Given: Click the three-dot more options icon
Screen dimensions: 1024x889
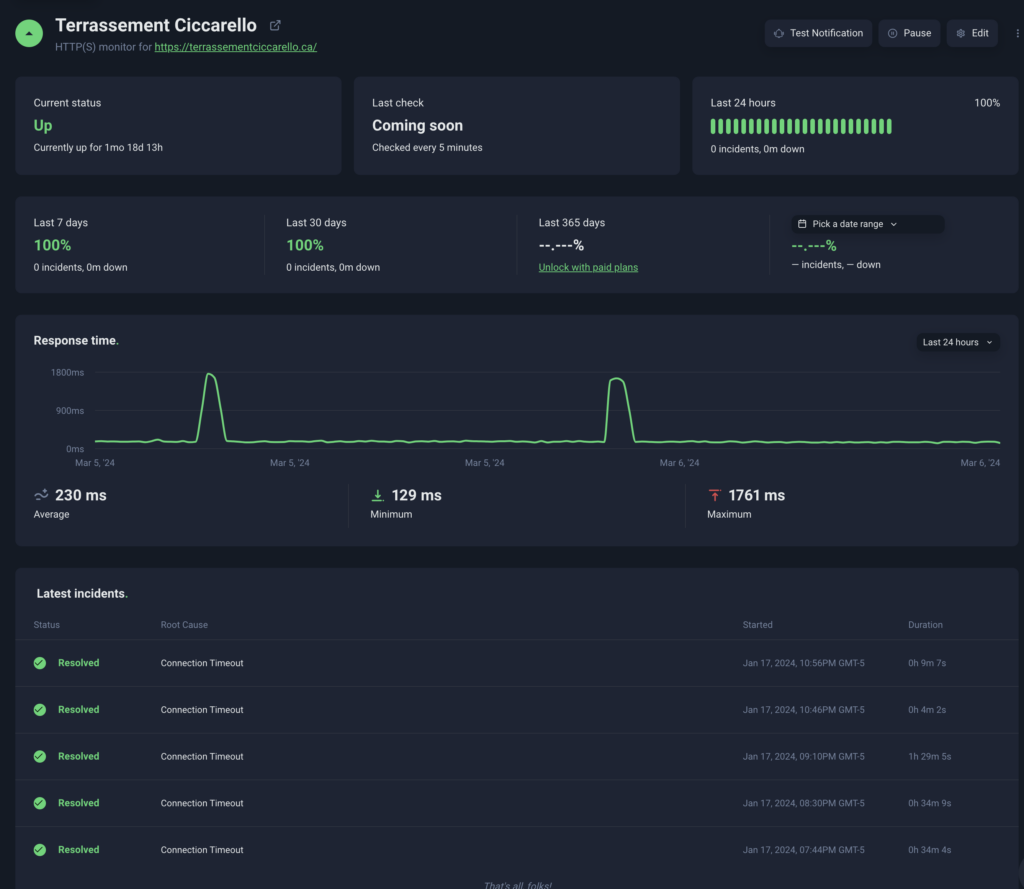Looking at the screenshot, I should [x=1017, y=33].
